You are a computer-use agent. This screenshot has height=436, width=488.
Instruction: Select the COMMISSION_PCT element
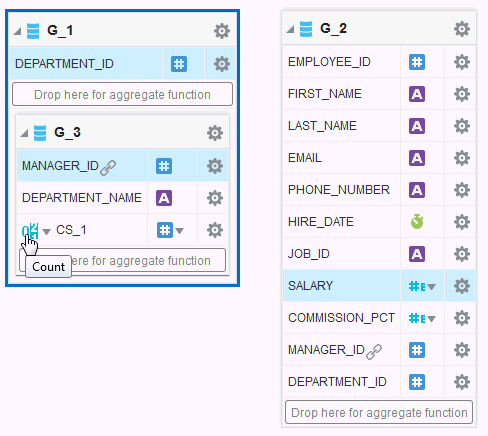tap(341, 318)
